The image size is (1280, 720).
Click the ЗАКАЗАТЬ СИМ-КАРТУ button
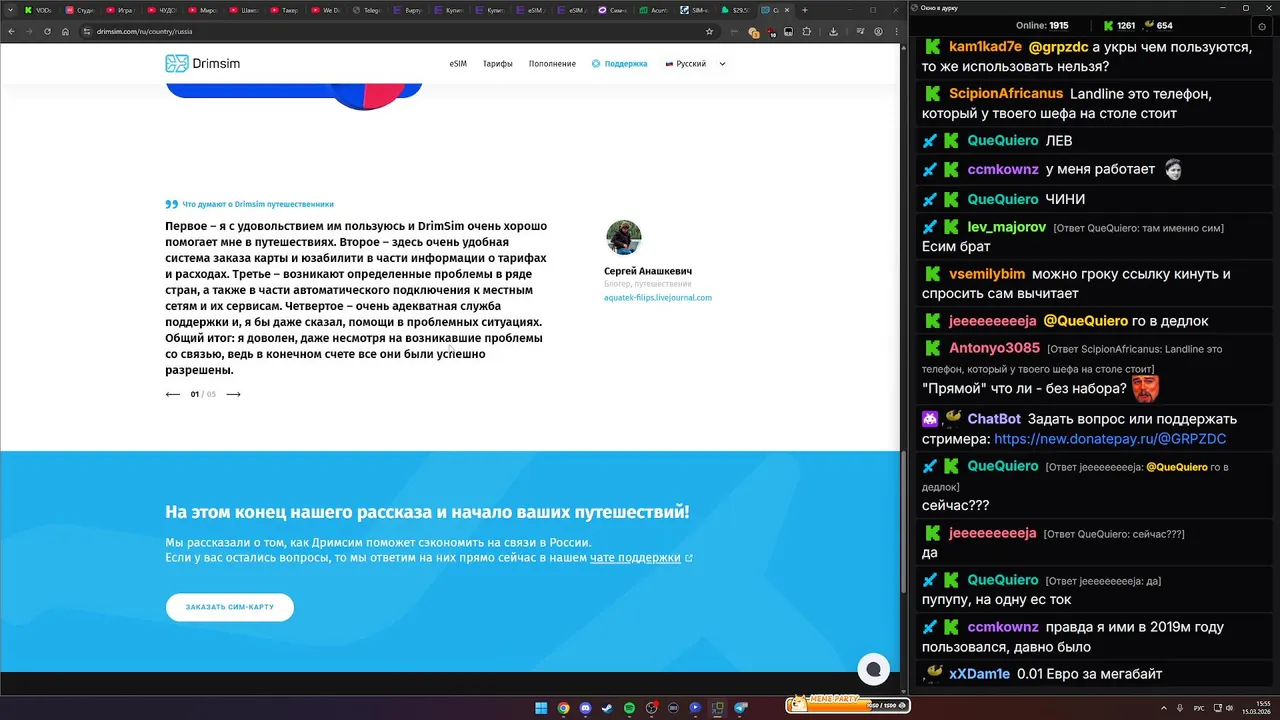point(230,607)
